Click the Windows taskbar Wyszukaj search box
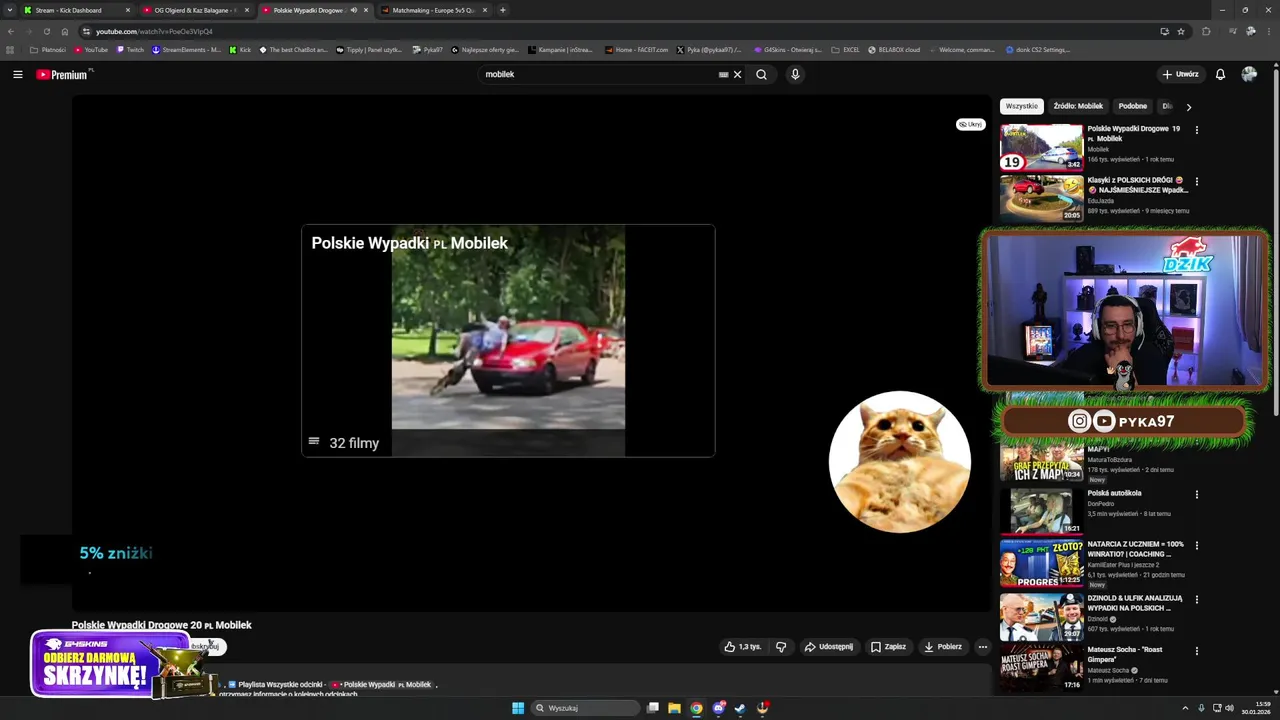The image size is (1280, 720). point(585,708)
